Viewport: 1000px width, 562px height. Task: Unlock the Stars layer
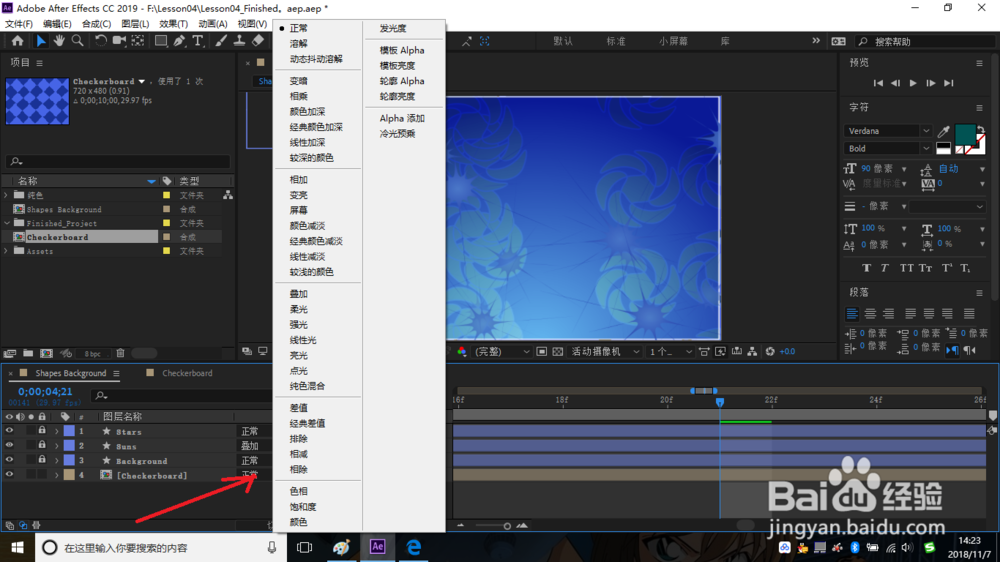[x=41, y=431]
